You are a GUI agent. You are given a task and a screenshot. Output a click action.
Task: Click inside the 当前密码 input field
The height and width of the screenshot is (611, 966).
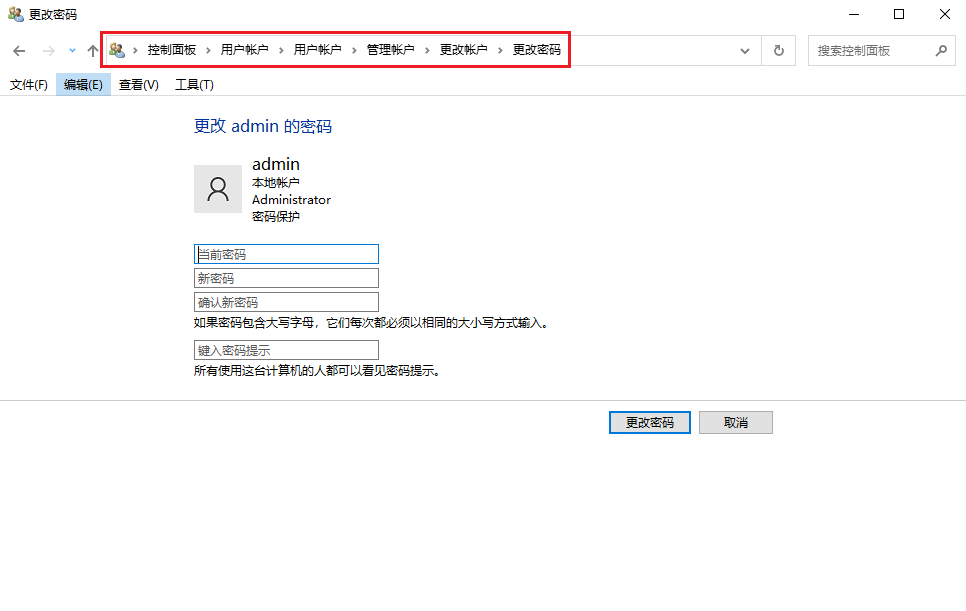(286, 253)
